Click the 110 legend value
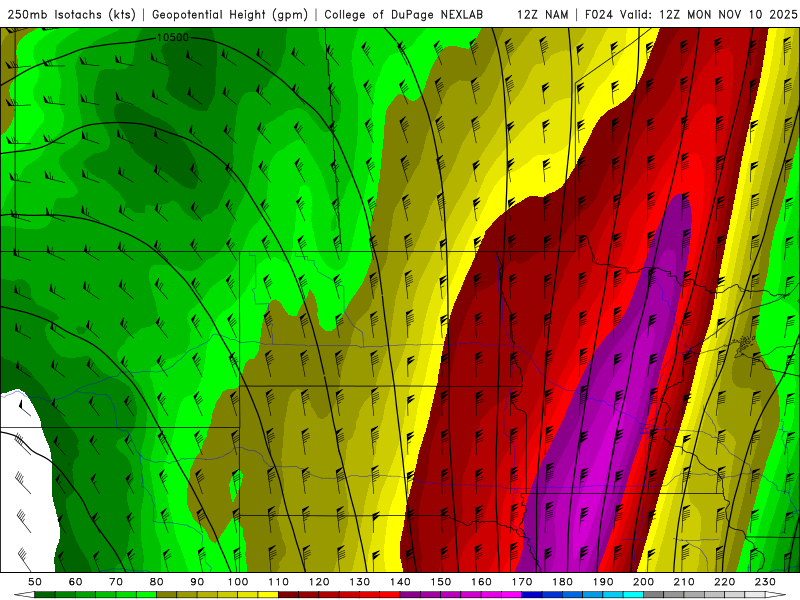The width and height of the screenshot is (800, 600). 279,582
